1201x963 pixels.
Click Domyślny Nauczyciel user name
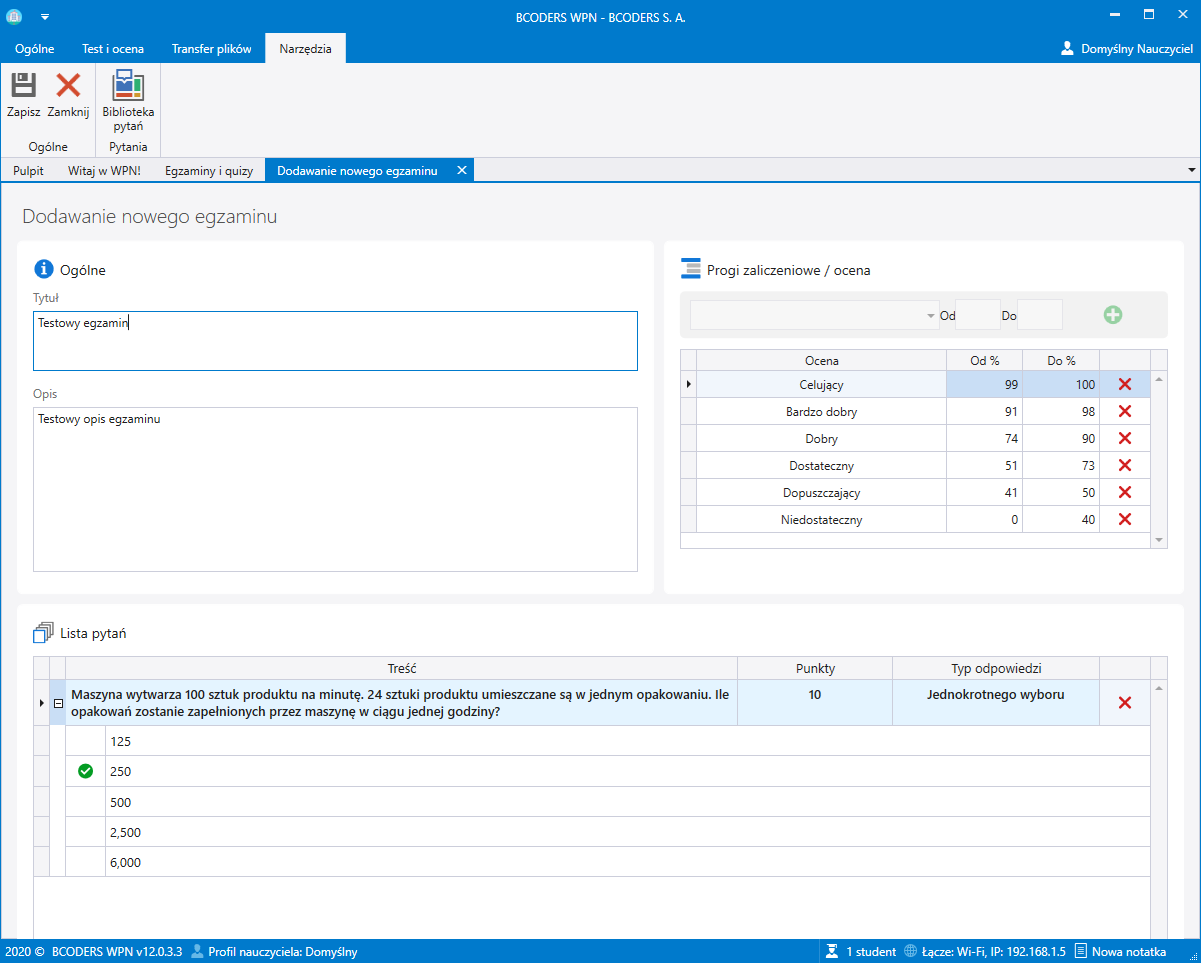pyautogui.click(x=1137, y=48)
